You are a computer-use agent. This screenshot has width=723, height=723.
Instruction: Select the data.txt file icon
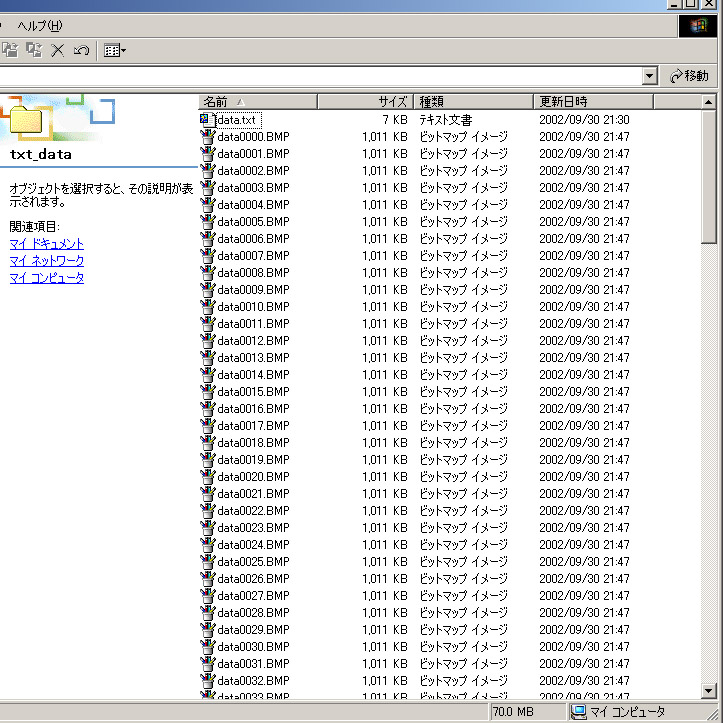pos(207,120)
